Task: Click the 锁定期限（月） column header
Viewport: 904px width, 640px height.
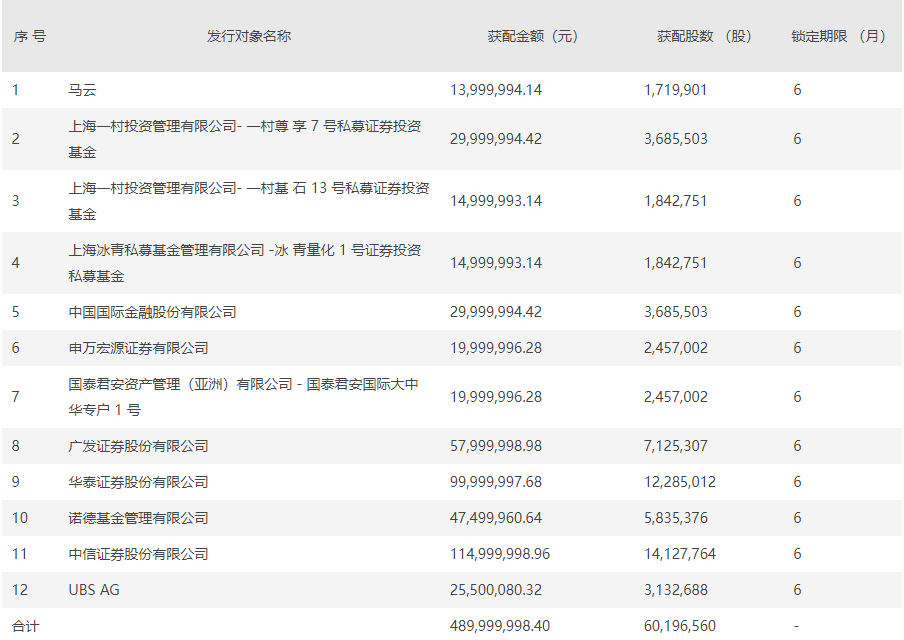Action: coord(838,36)
